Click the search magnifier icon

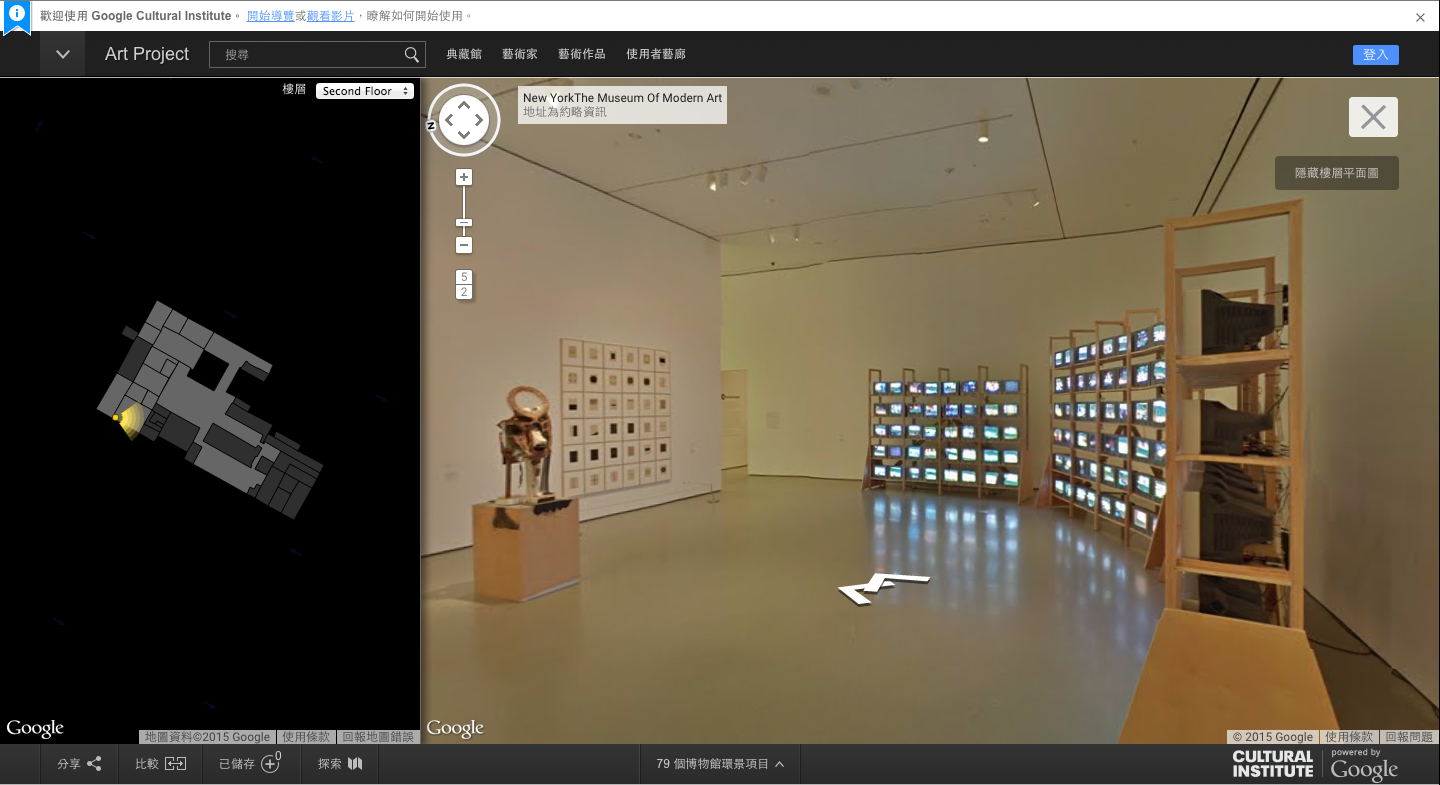[x=411, y=55]
